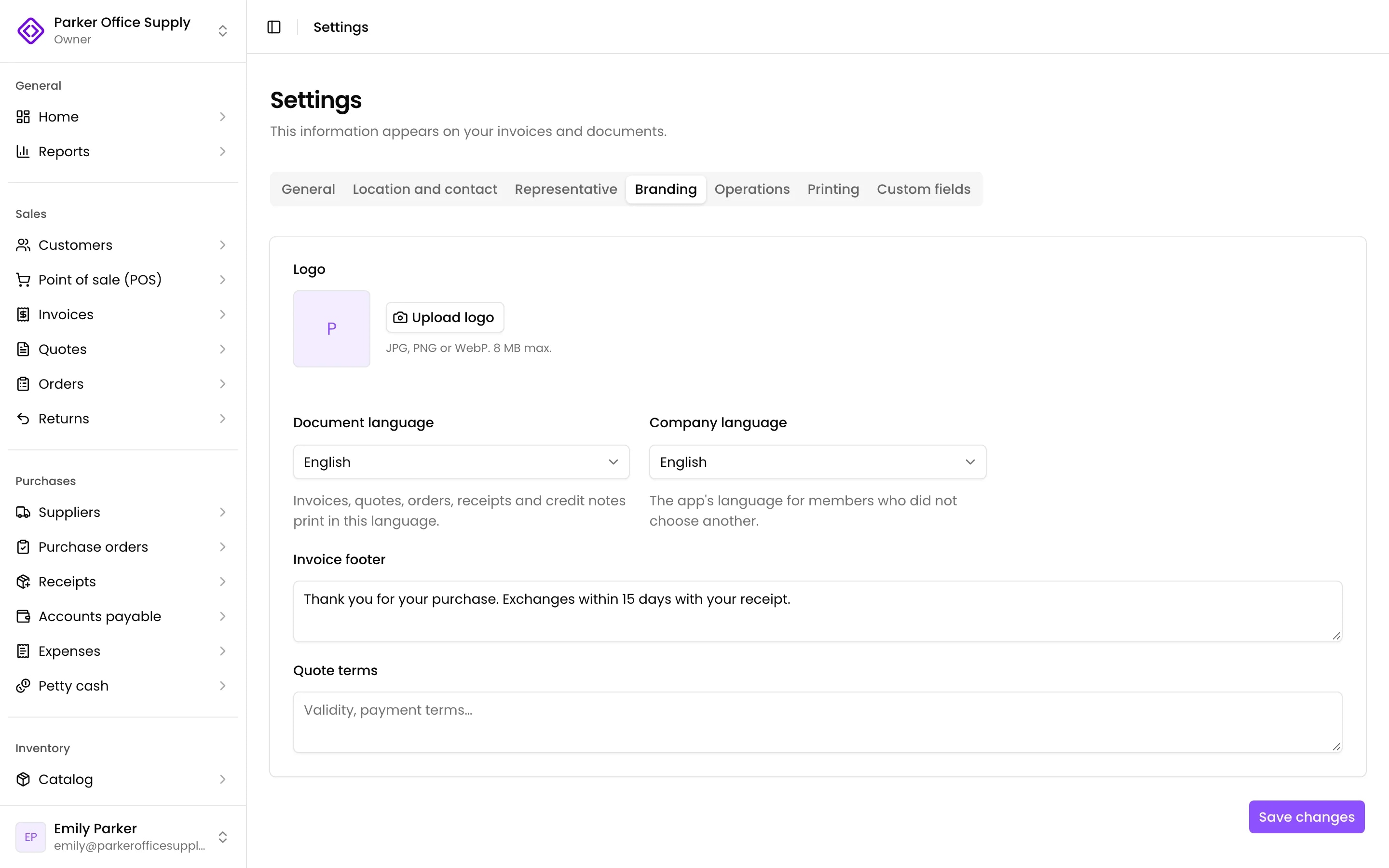Click the EP user avatar
Screen dimensions: 1389x868
pos(30,837)
